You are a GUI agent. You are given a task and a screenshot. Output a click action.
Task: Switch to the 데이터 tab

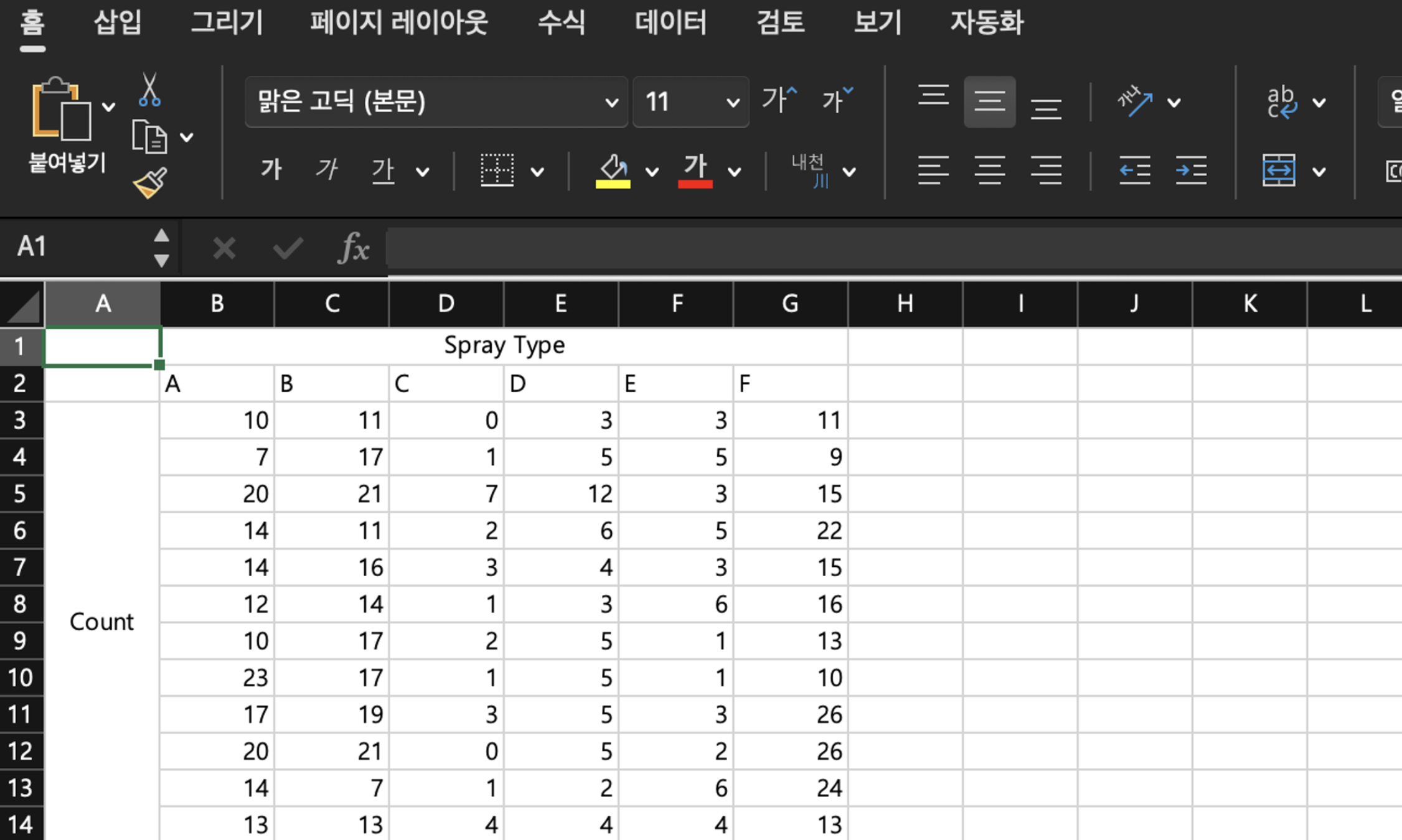[x=670, y=23]
